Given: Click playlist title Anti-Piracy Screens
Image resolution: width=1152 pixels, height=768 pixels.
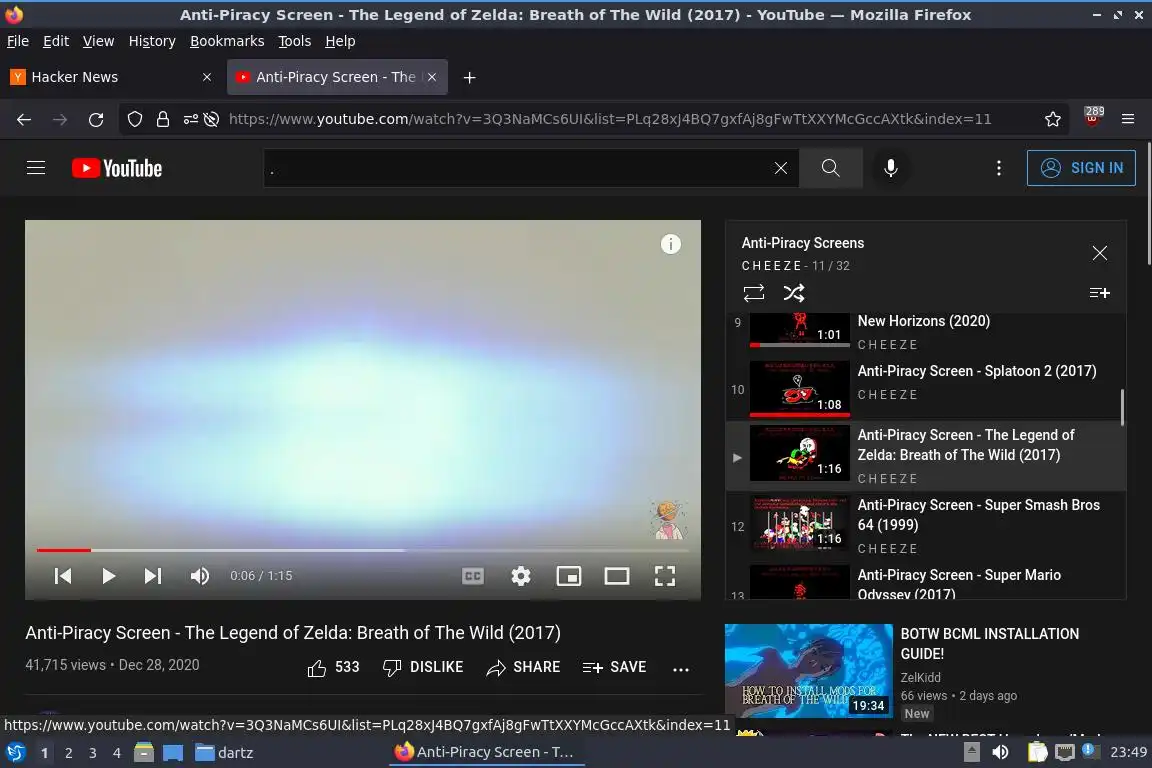Looking at the screenshot, I should (802, 243).
